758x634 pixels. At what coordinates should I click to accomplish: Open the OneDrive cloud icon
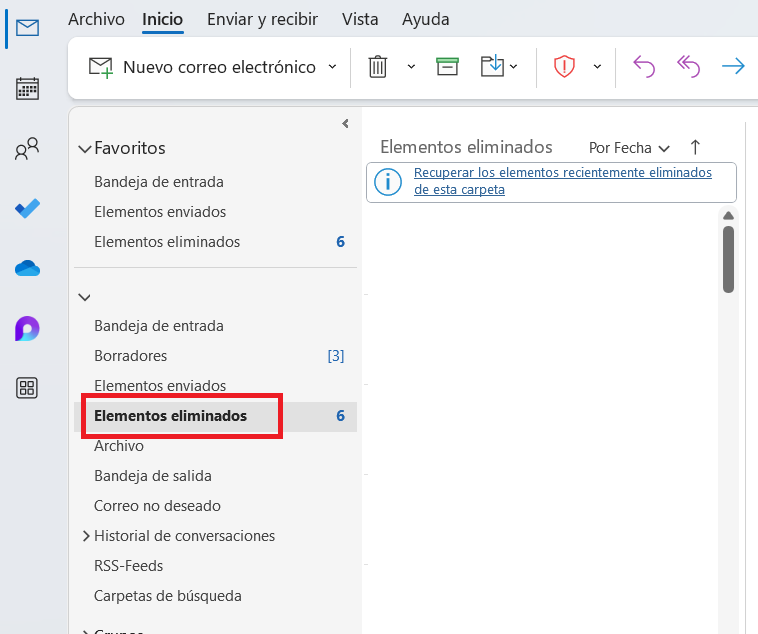tap(28, 268)
